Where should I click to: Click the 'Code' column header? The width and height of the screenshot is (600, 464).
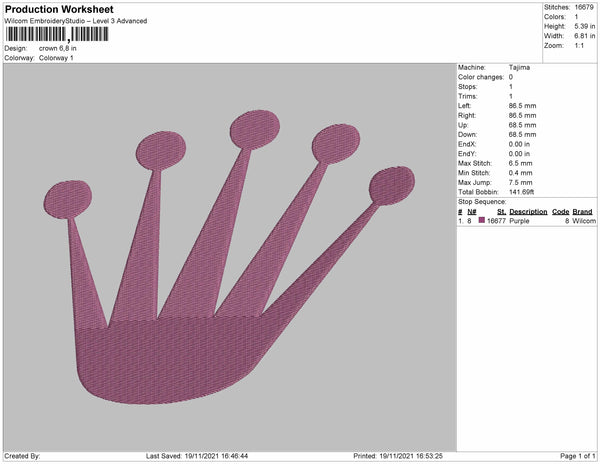tap(561, 212)
